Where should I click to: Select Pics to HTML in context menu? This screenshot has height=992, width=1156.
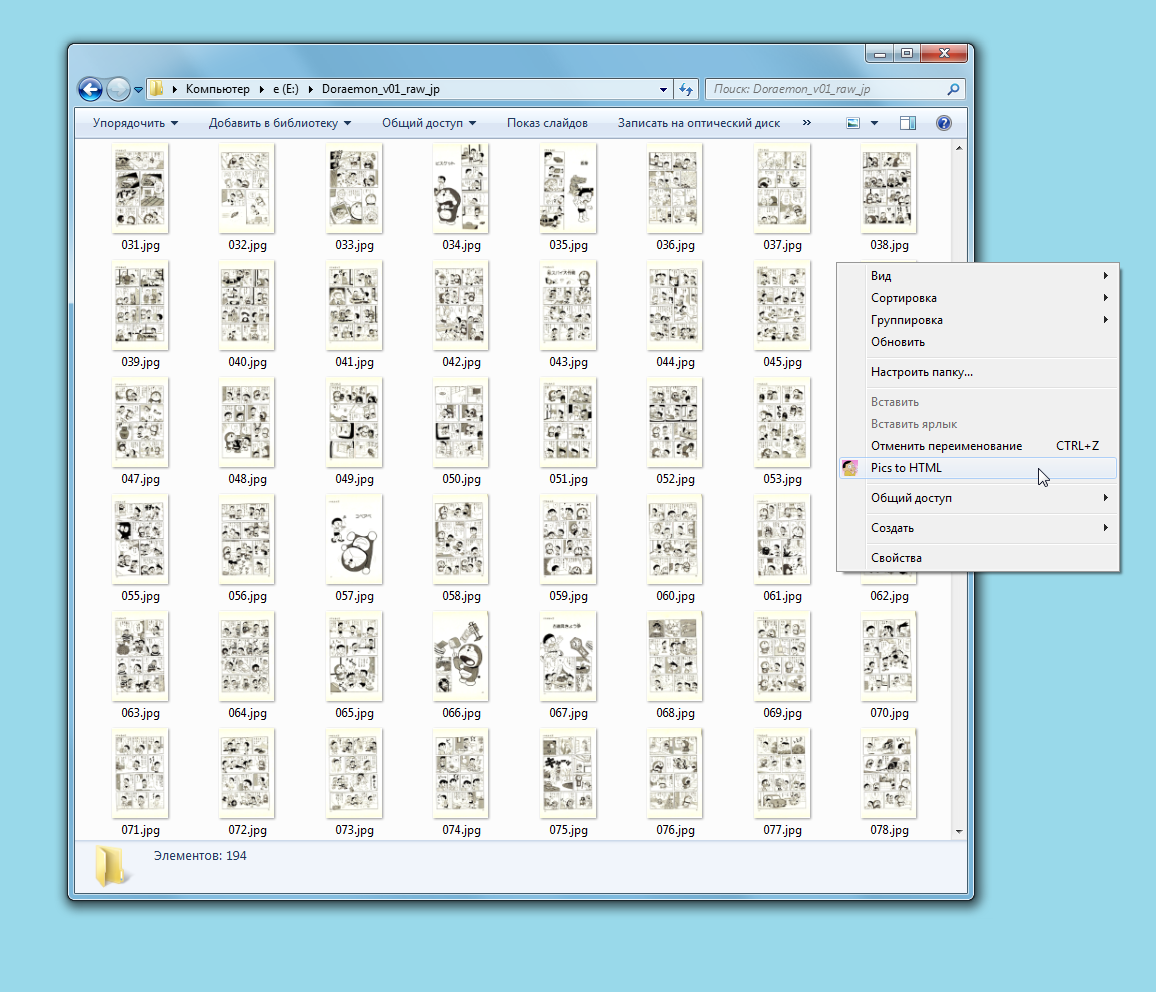[x=906, y=468]
